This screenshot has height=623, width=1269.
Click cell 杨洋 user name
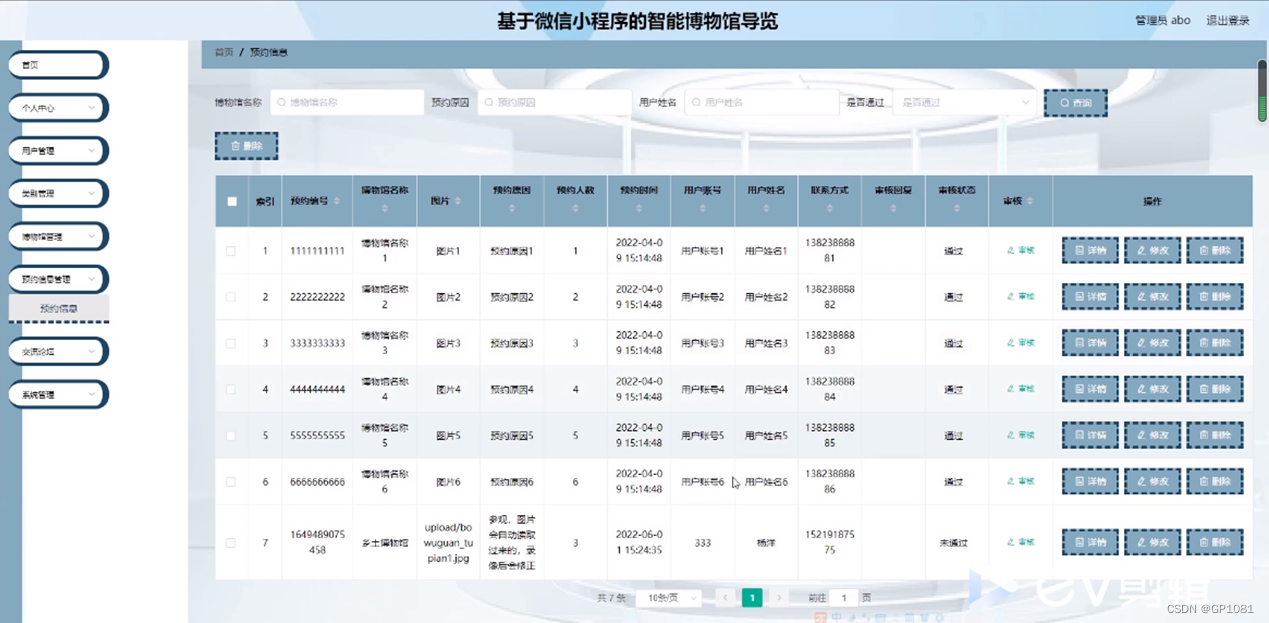766,543
